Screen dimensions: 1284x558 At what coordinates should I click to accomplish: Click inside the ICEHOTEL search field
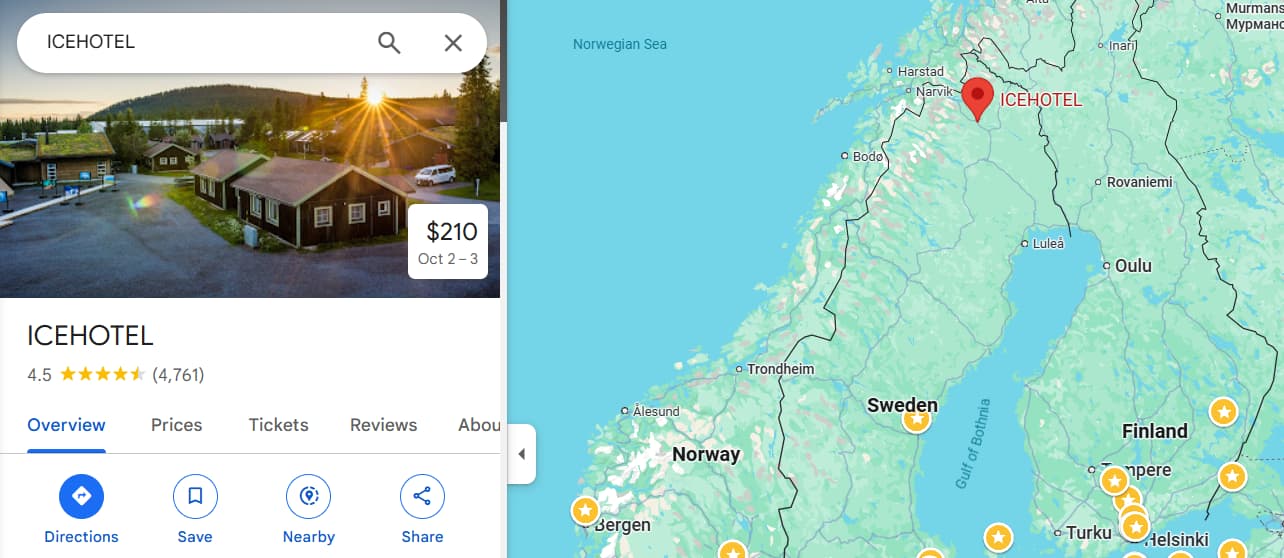[200, 42]
